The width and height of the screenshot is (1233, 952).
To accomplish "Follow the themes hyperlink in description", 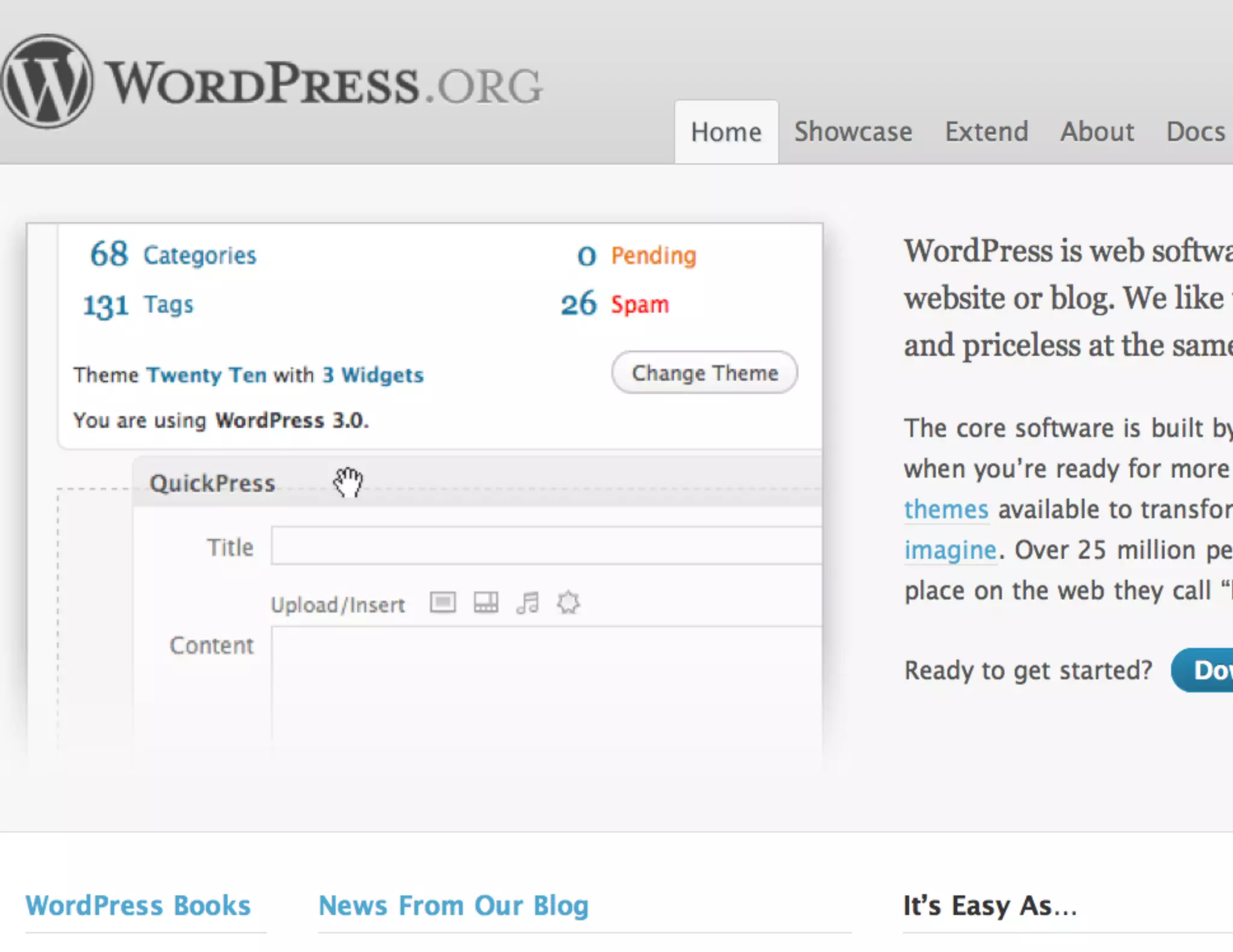I will (x=946, y=510).
